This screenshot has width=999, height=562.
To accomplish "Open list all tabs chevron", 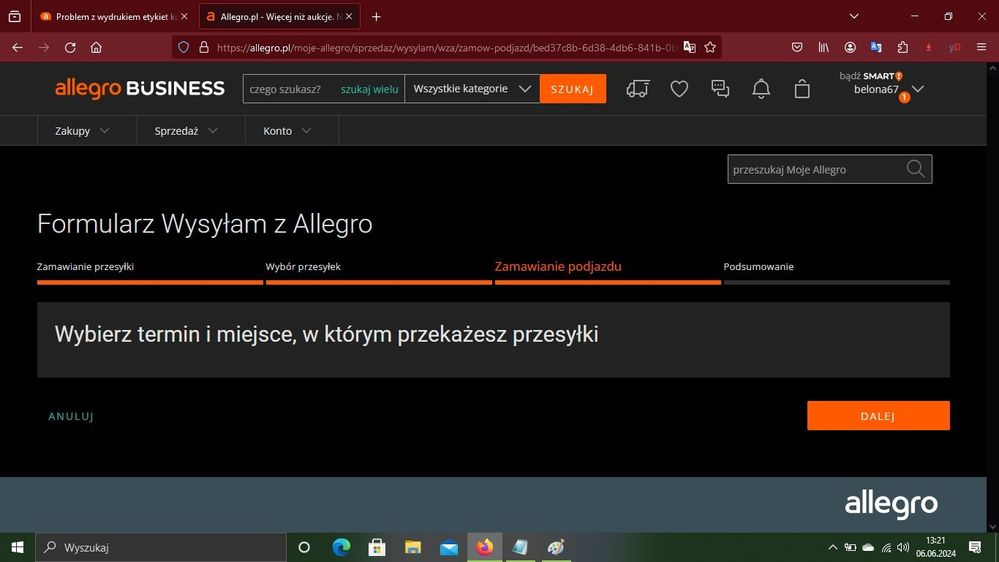I will pyautogui.click(x=854, y=17).
